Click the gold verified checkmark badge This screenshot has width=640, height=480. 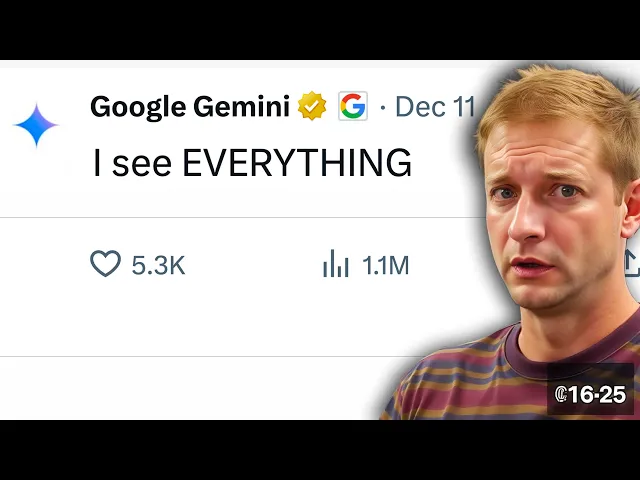point(312,106)
